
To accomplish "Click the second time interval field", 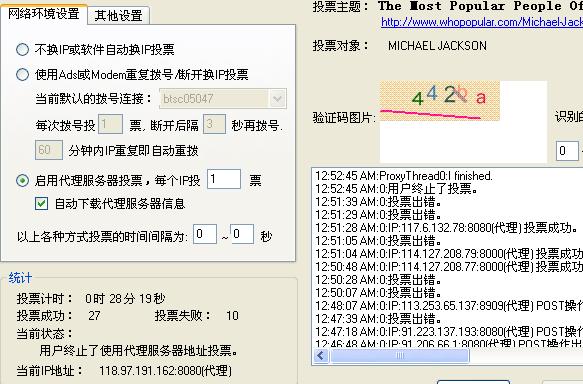I will click(x=242, y=234).
